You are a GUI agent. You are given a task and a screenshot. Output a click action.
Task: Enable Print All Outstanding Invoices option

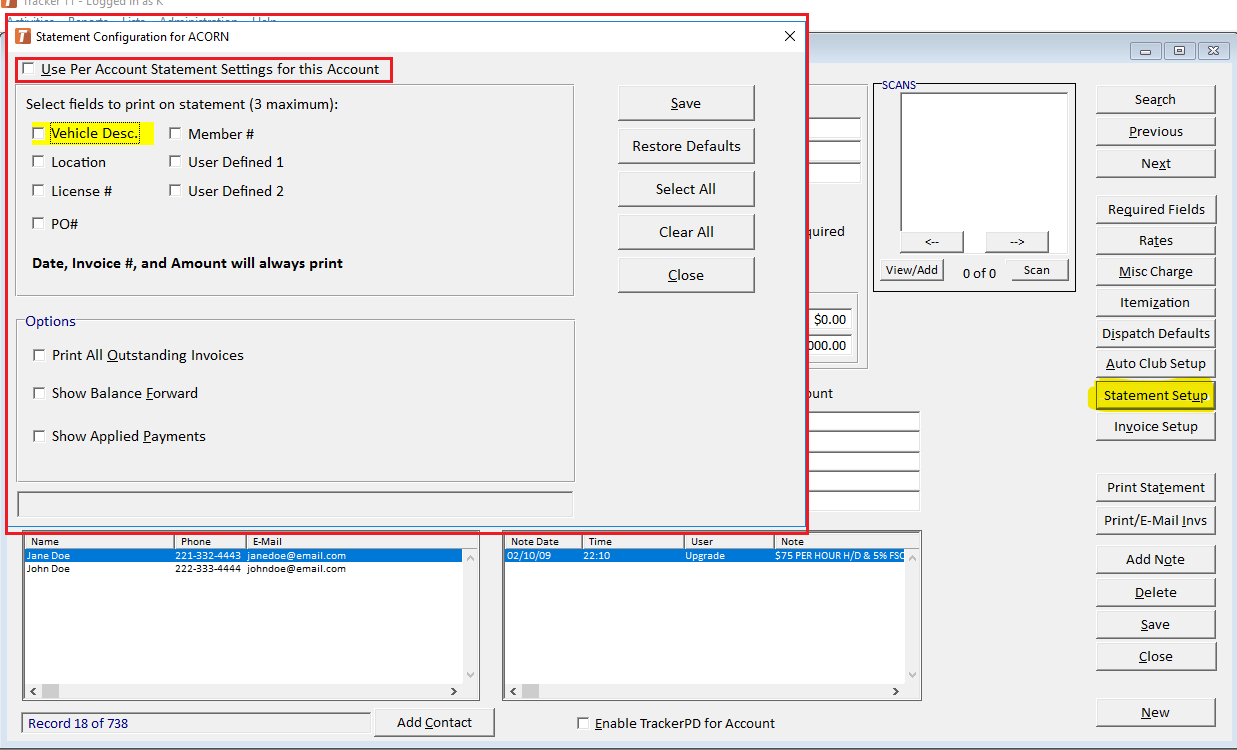[x=39, y=355]
